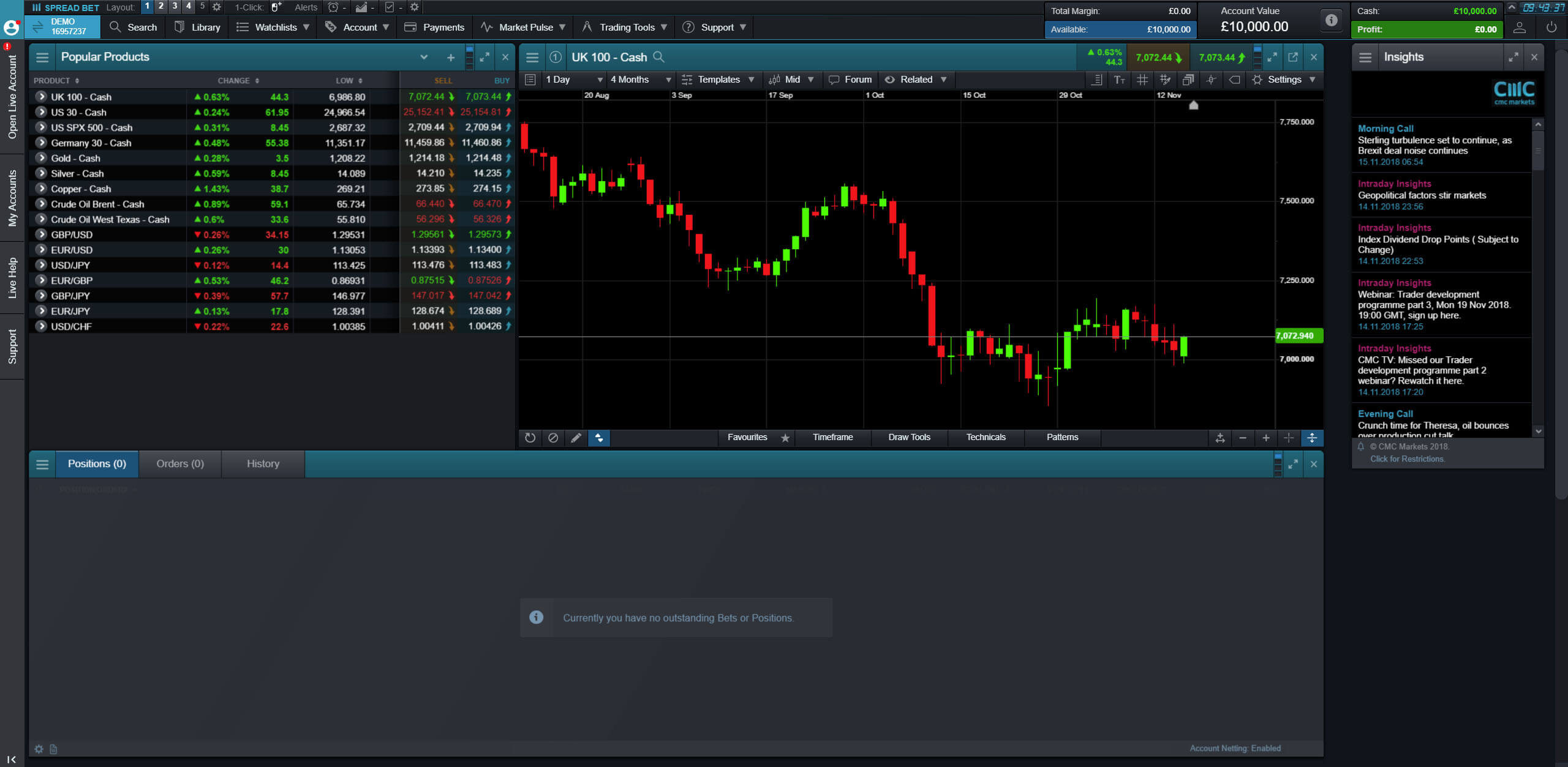Click UK 100 Sell price 7,072.44 in chart header
This screenshot has height=767, width=1568.
tap(1158, 58)
